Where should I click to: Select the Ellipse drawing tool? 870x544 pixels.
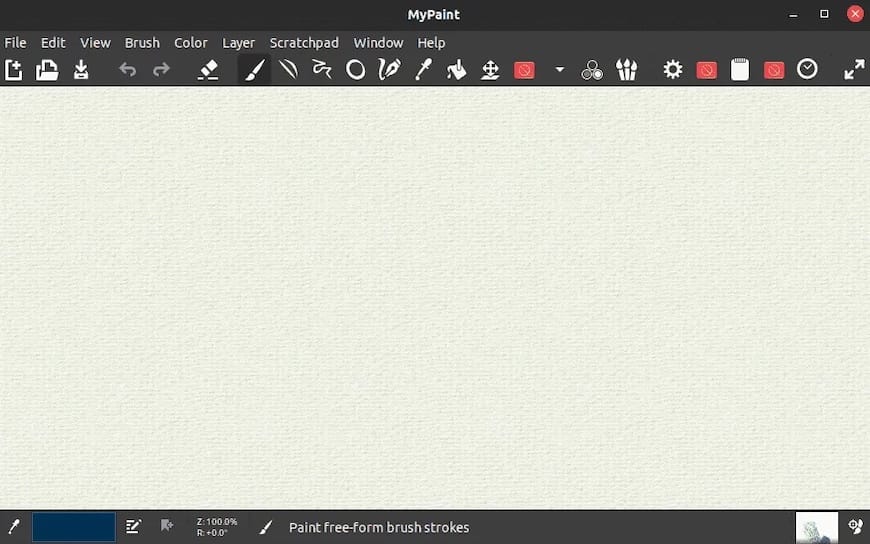coord(356,70)
